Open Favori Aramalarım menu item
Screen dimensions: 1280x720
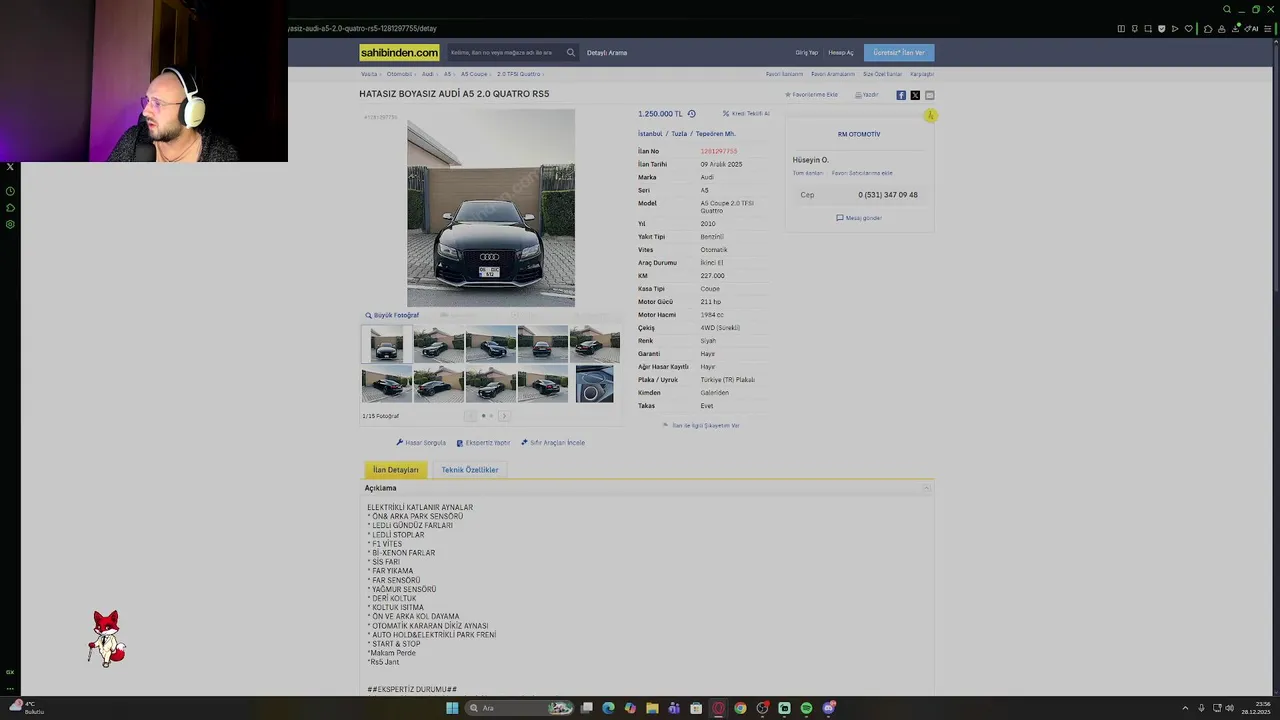point(833,74)
